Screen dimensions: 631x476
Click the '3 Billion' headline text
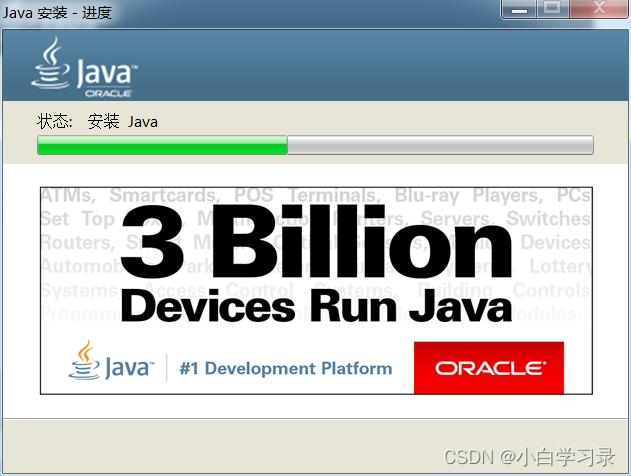[316, 241]
